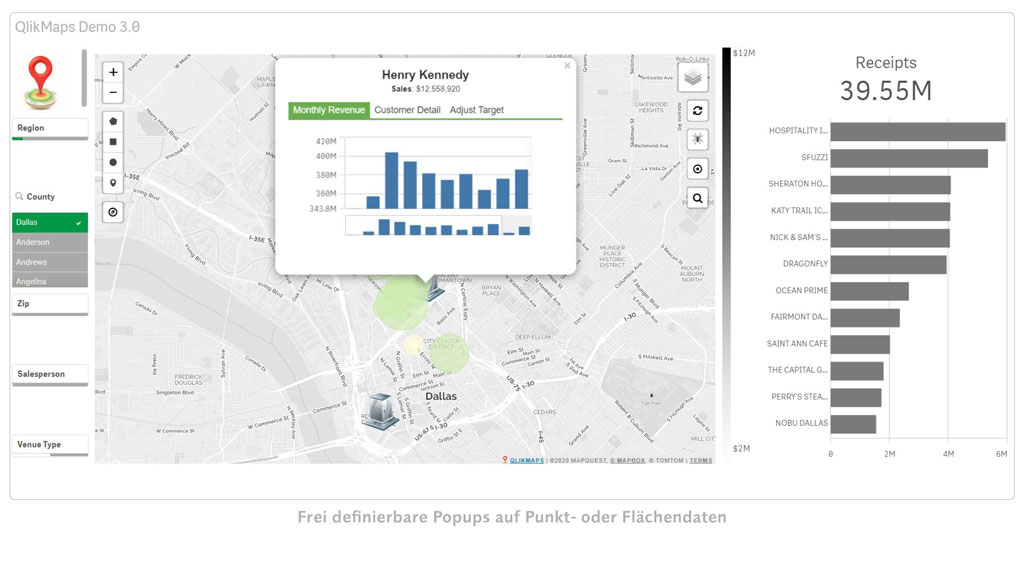Click the PERRY'S STEA... bar

click(x=856, y=397)
